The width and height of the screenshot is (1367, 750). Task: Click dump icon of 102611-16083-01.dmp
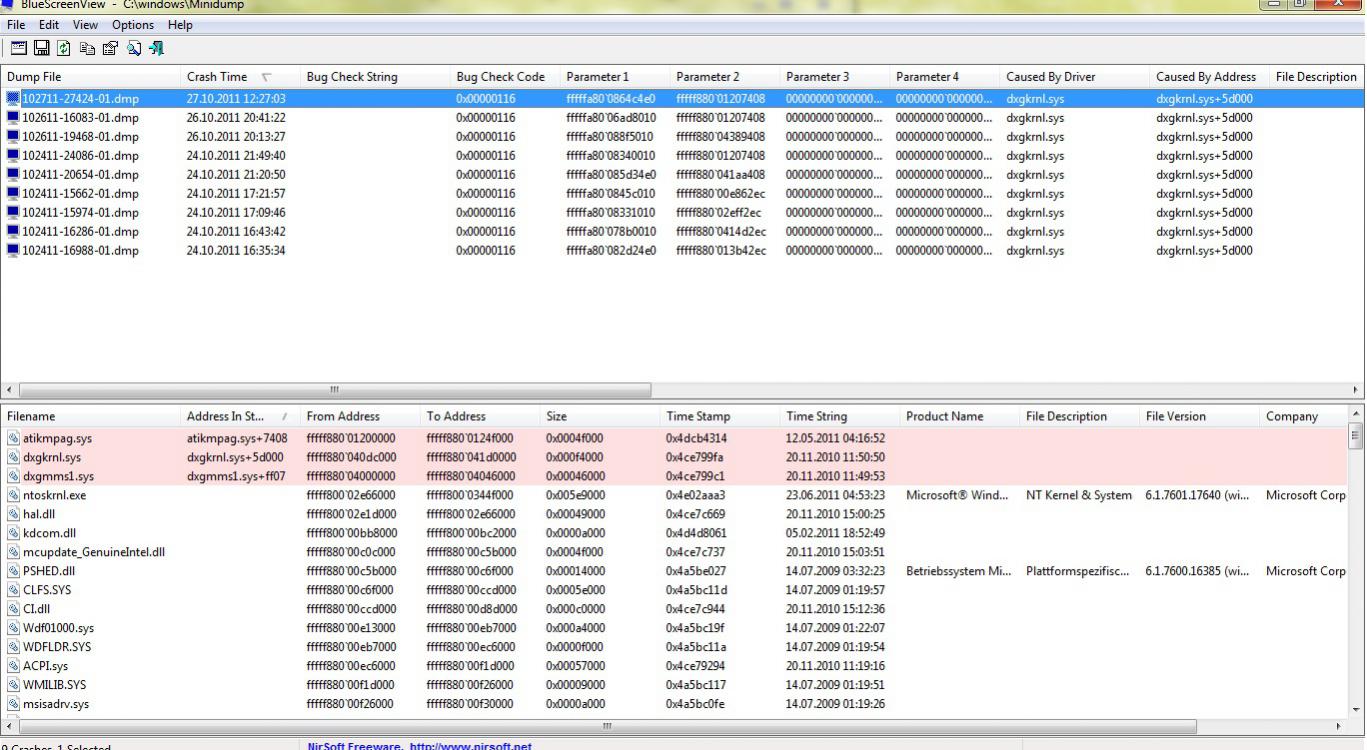[x=13, y=118]
